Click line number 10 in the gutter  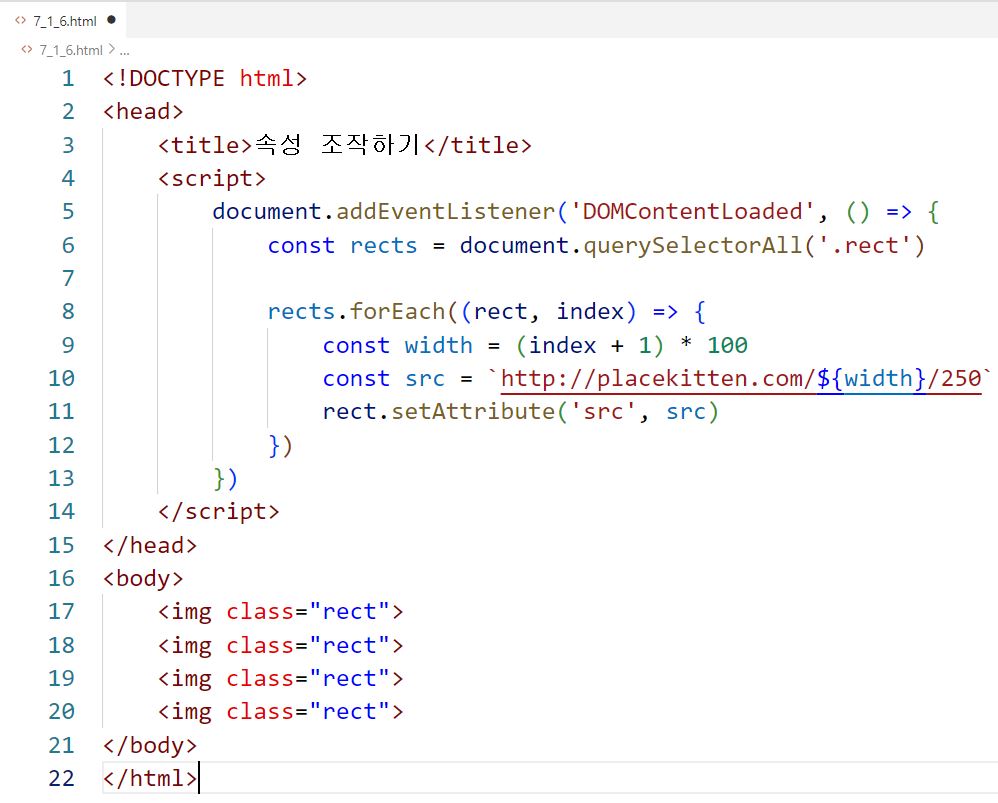tap(61, 379)
